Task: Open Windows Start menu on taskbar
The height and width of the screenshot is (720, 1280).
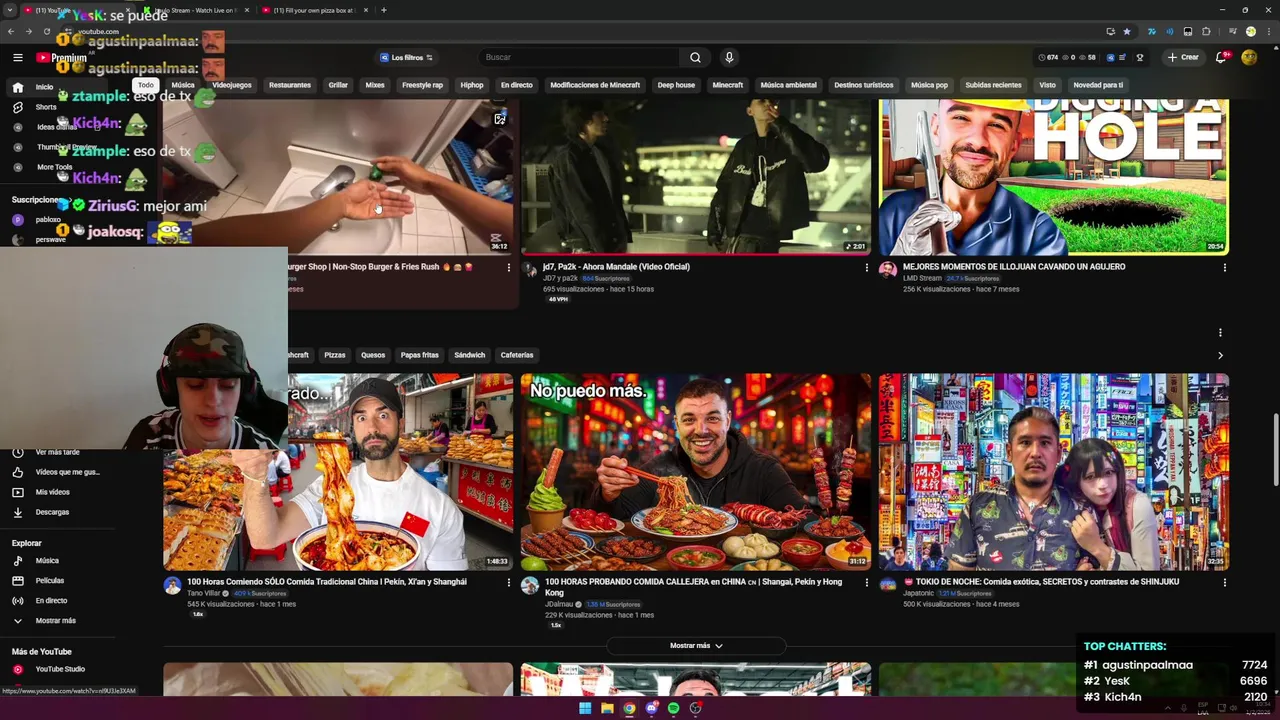Action: pyautogui.click(x=585, y=708)
